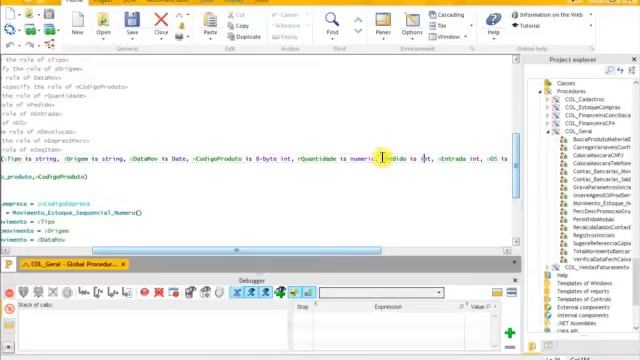Screen dimensions: 640x360
Task: Click the quick-access new page icon
Action: coord(10,14)
